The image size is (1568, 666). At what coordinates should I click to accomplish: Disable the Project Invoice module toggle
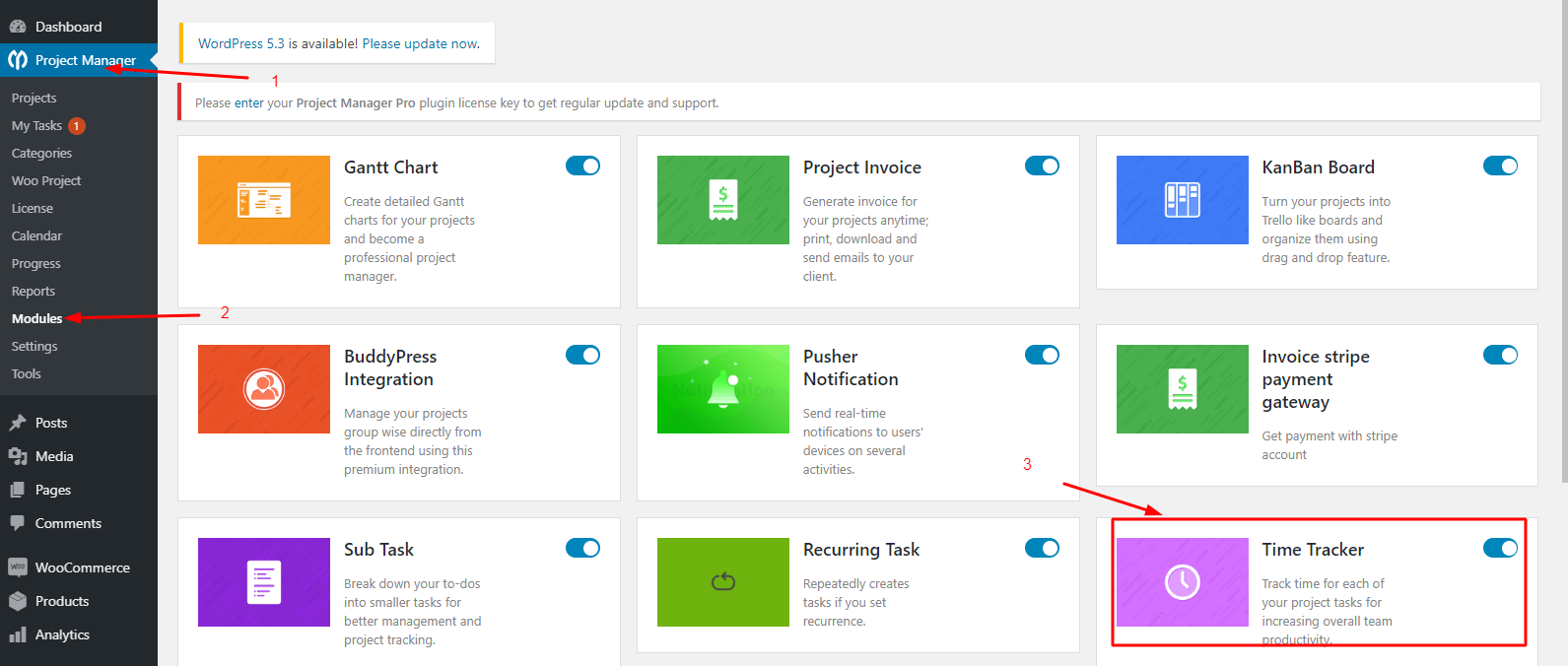click(1042, 166)
